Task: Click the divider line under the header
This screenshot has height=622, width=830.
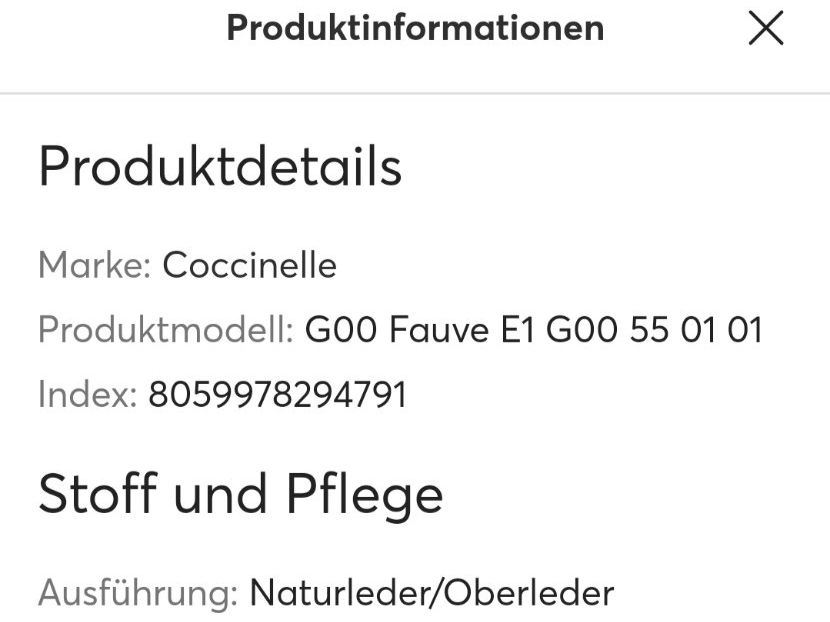Action: pyautogui.click(x=415, y=93)
